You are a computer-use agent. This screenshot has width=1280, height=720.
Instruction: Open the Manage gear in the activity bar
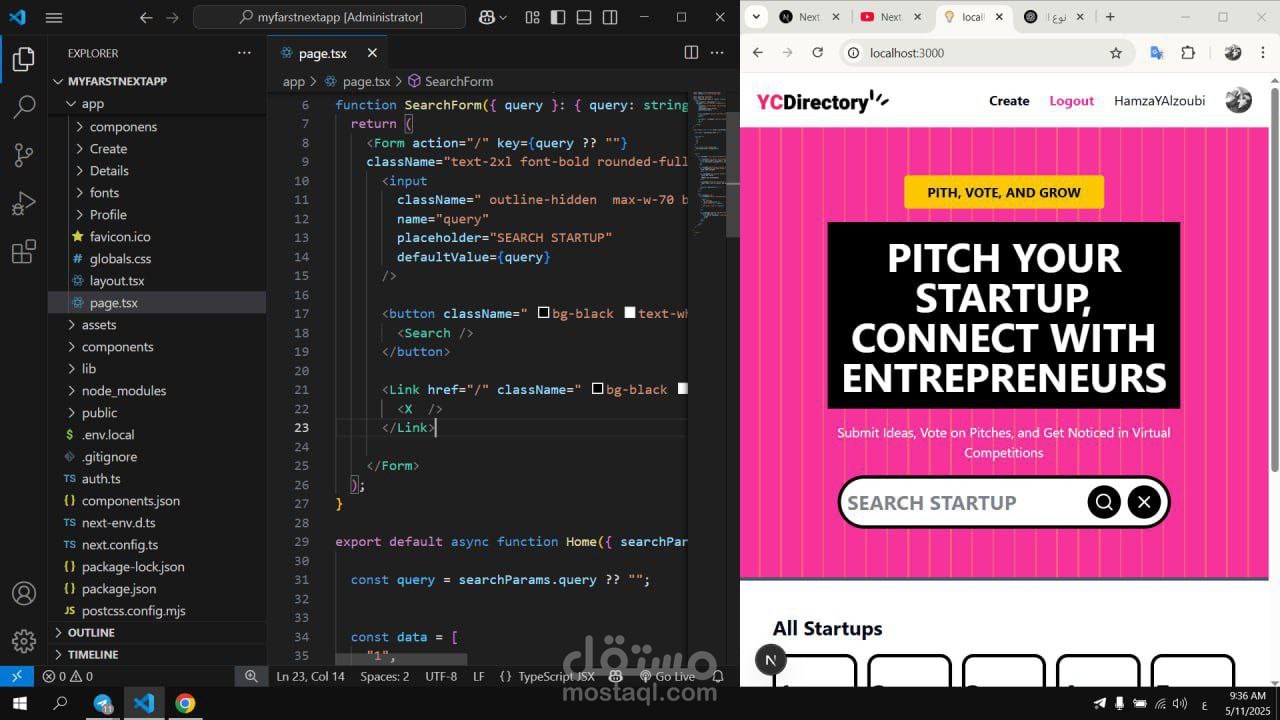click(24, 641)
